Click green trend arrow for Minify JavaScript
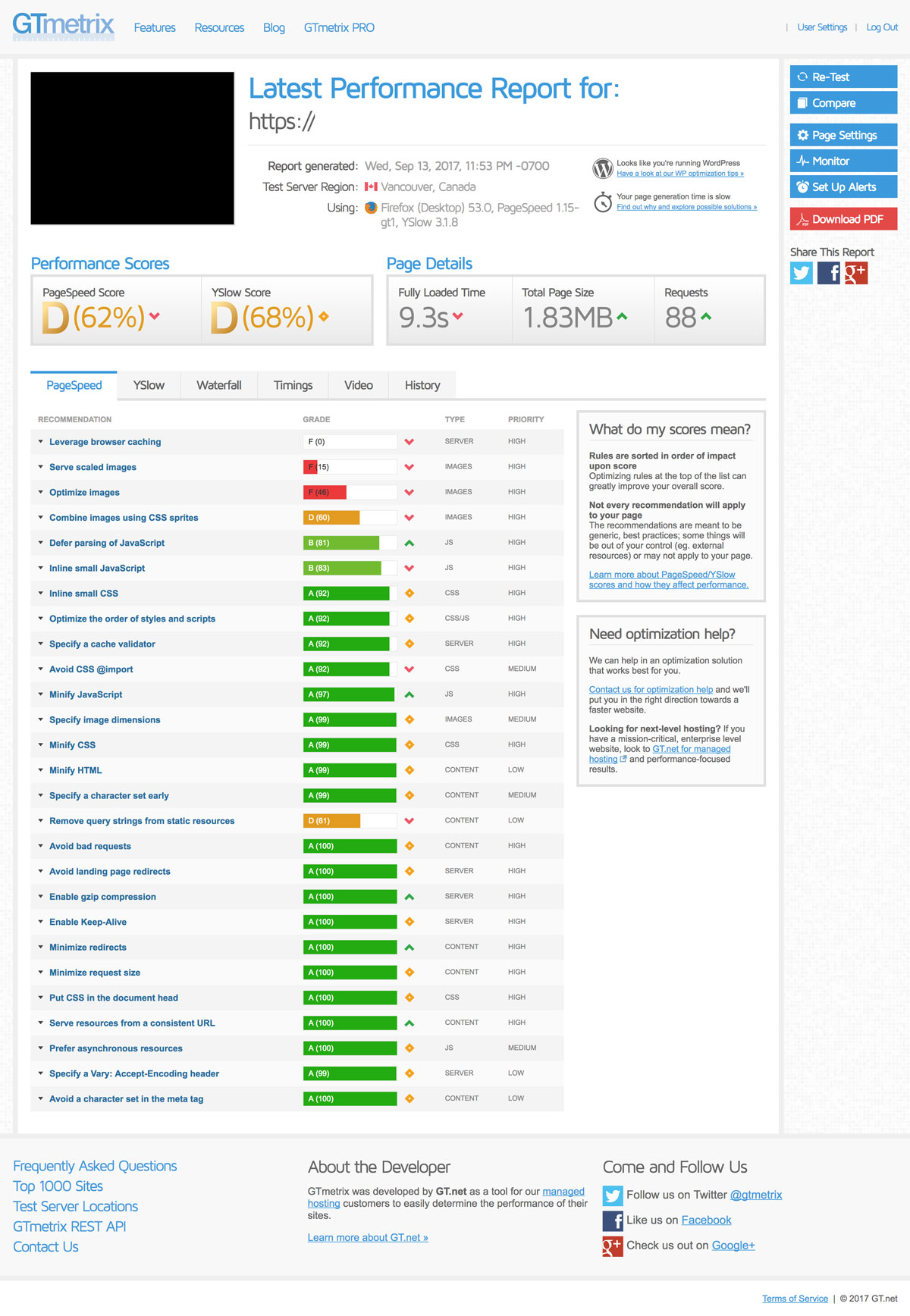 [409, 694]
